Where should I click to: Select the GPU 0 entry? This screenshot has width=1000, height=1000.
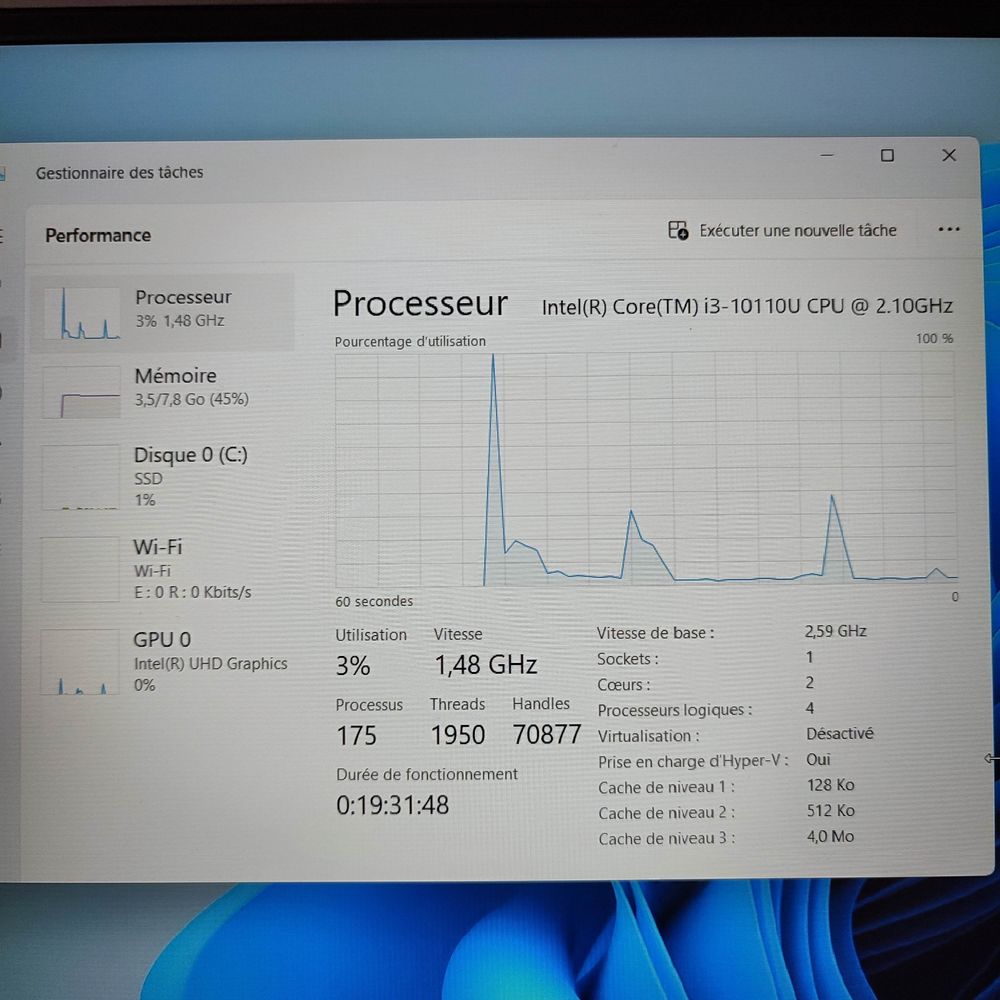163,661
